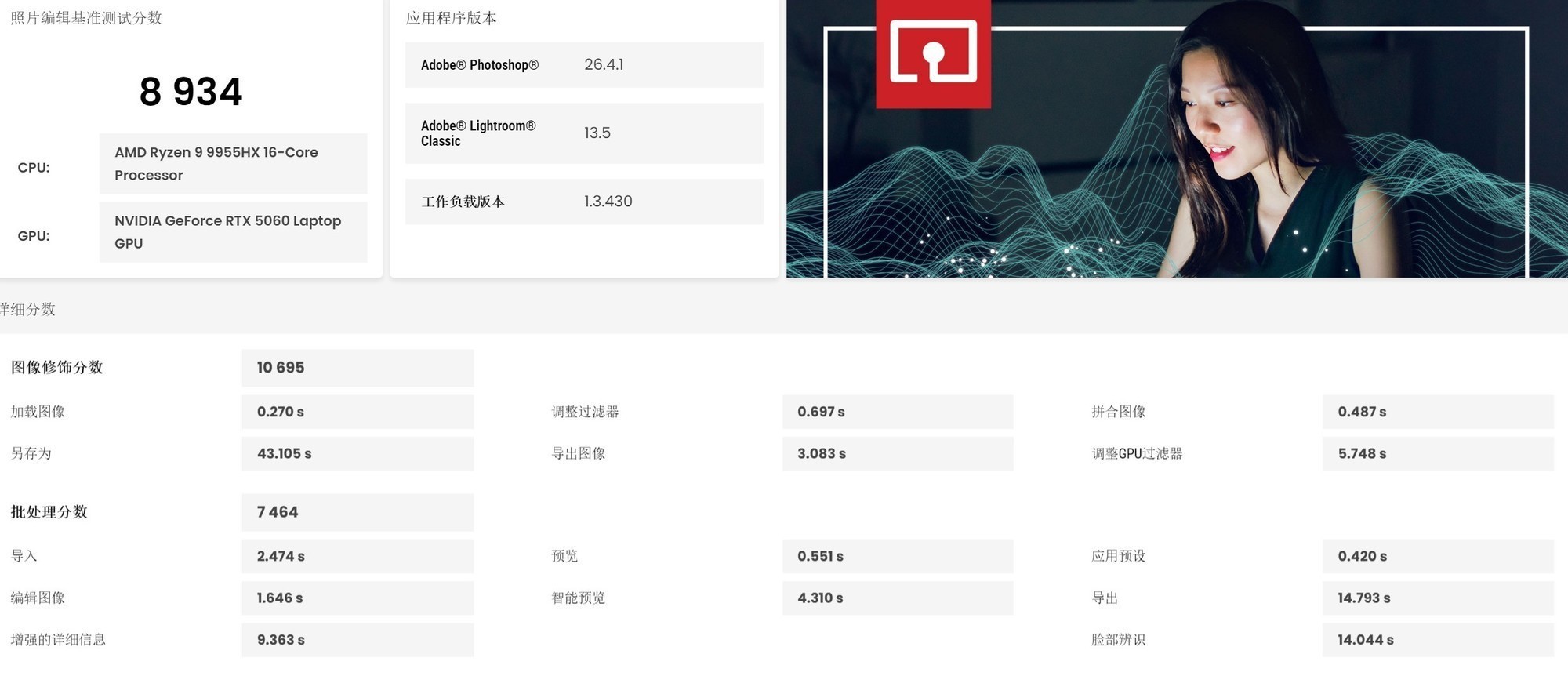Viewport: 1568px width, 676px height.
Task: Click the 加载图像 value 0.270 s
Action: (358, 412)
